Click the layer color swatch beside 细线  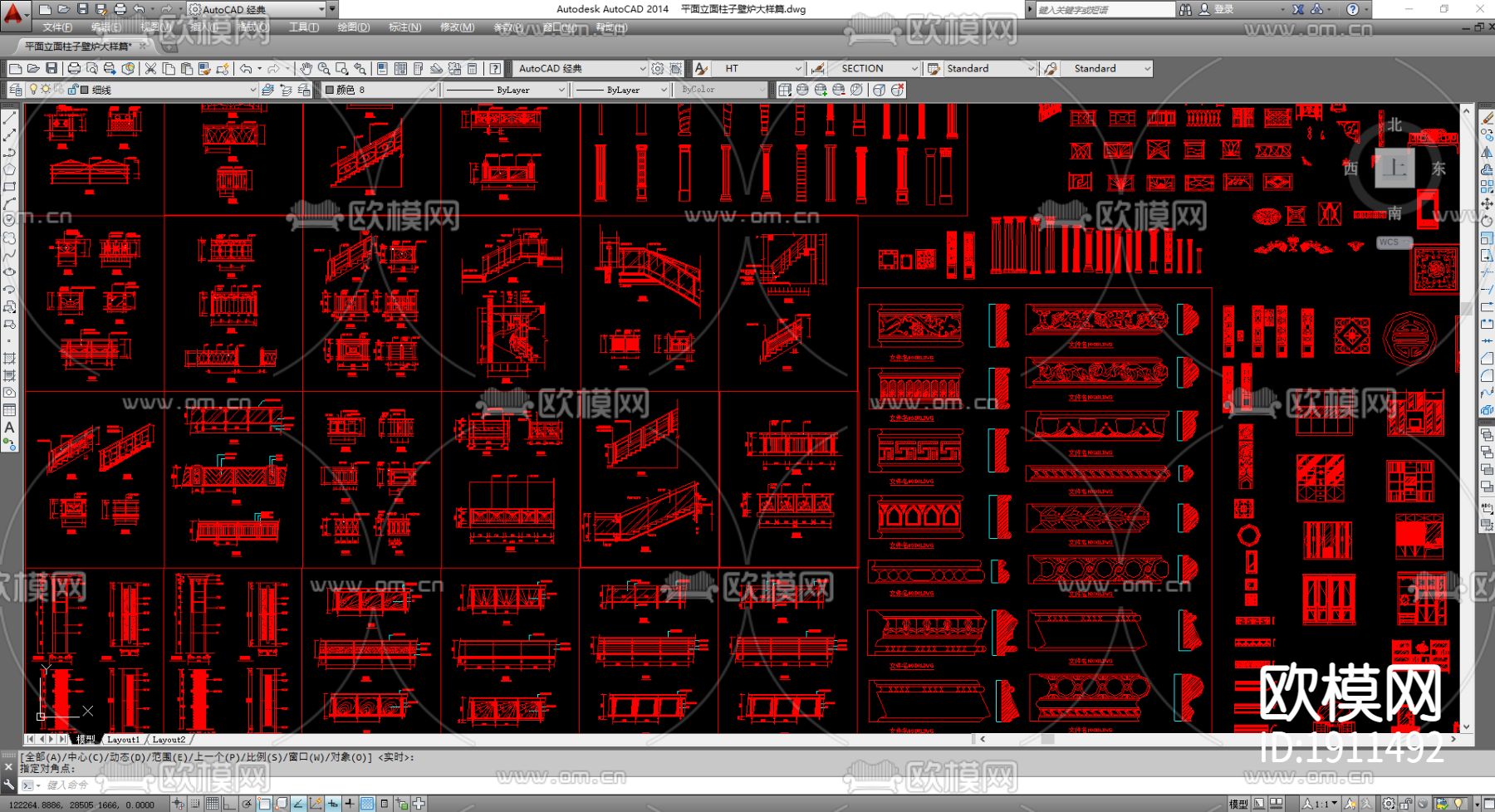(x=84, y=90)
